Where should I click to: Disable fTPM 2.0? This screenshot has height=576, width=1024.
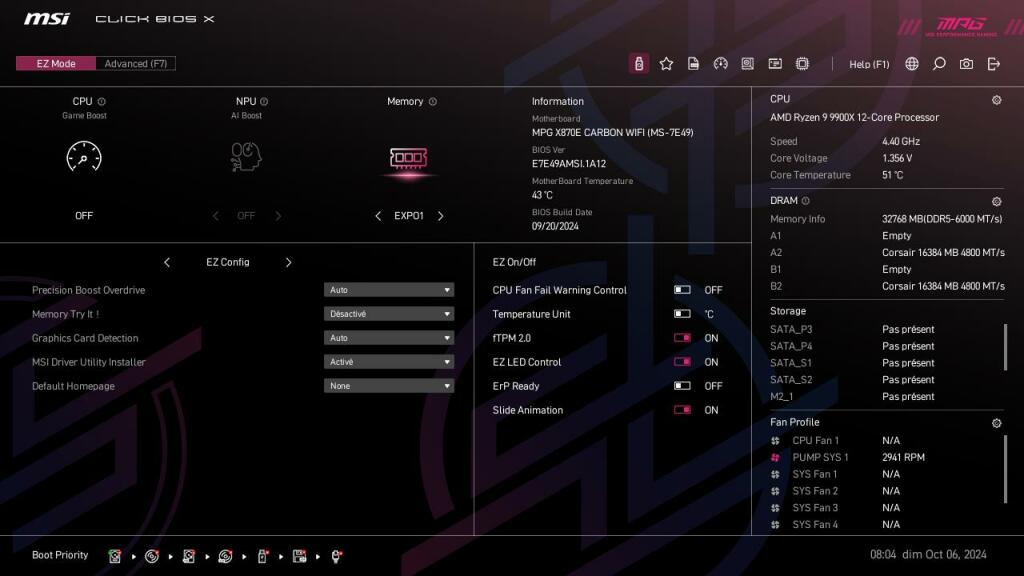coord(681,337)
